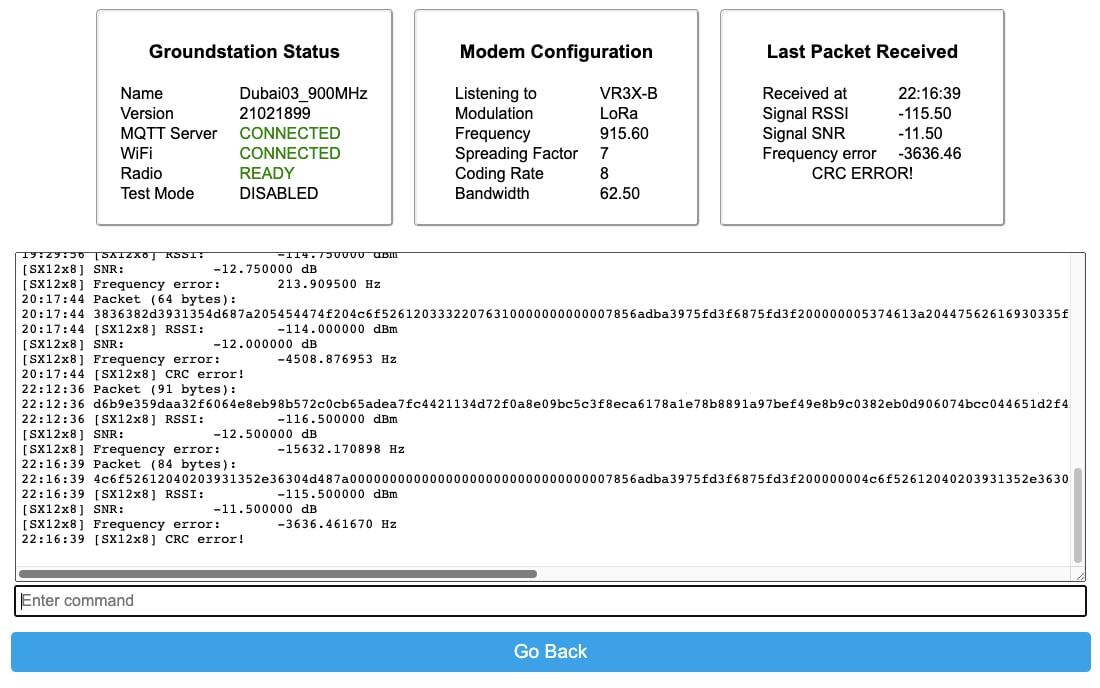
Task: Click the CRC ERROR! message in panel
Action: 862,173
